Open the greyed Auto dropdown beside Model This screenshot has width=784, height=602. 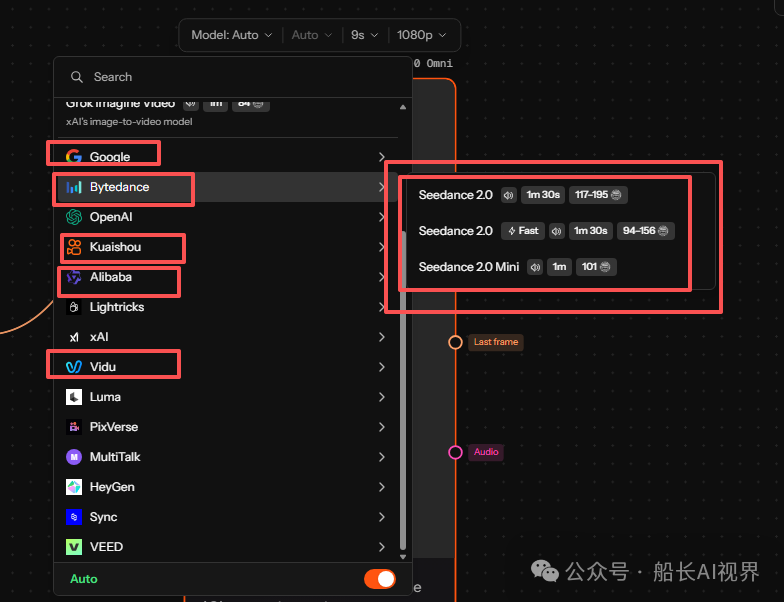(x=312, y=35)
